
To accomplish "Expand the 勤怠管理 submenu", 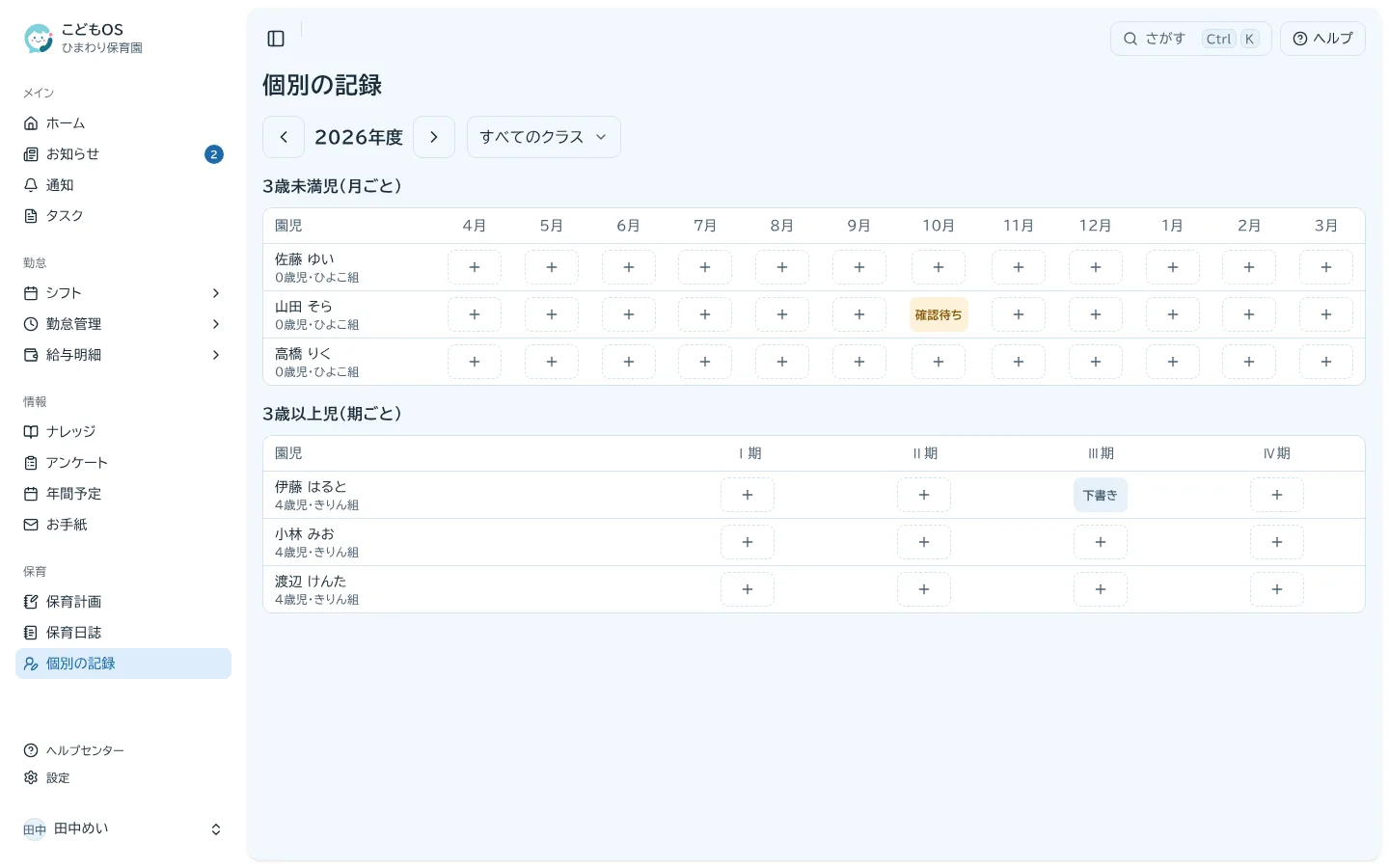I will tap(123, 324).
